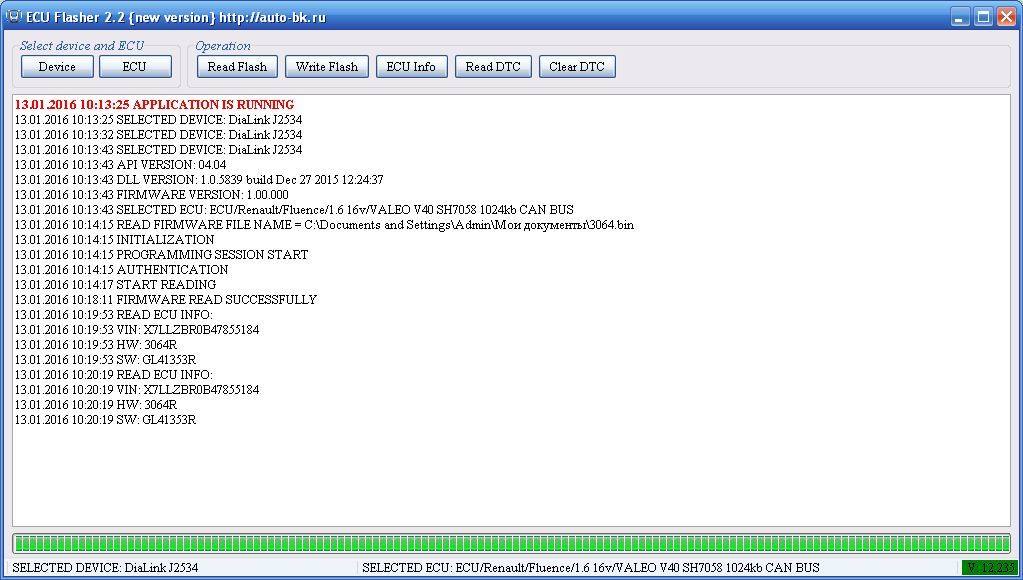This screenshot has height=580, width=1023.
Task: Close the ECU Flasher window
Action: [1007, 17]
